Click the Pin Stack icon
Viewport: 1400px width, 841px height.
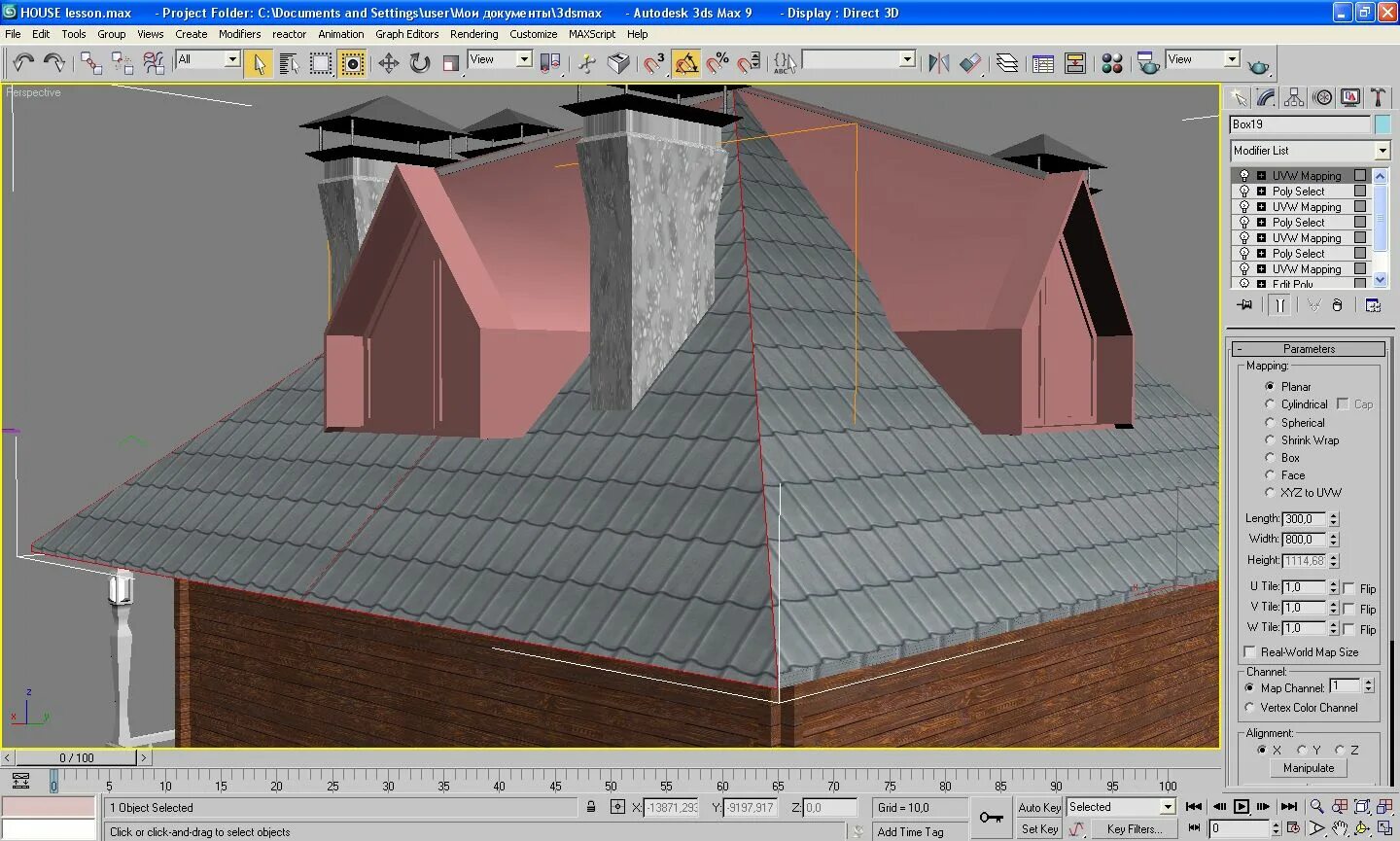pyautogui.click(x=1244, y=304)
